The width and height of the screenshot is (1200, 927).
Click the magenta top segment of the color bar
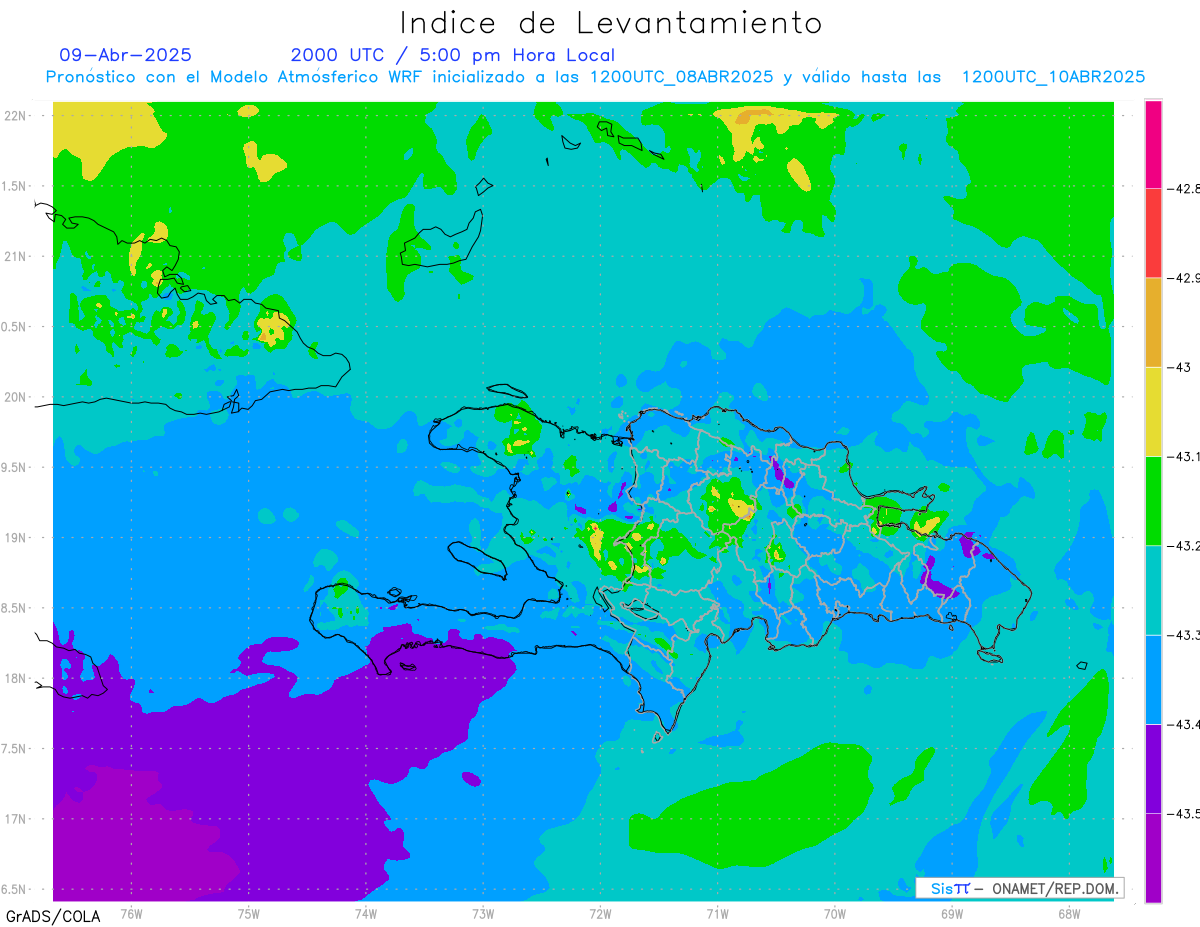pos(1153,144)
